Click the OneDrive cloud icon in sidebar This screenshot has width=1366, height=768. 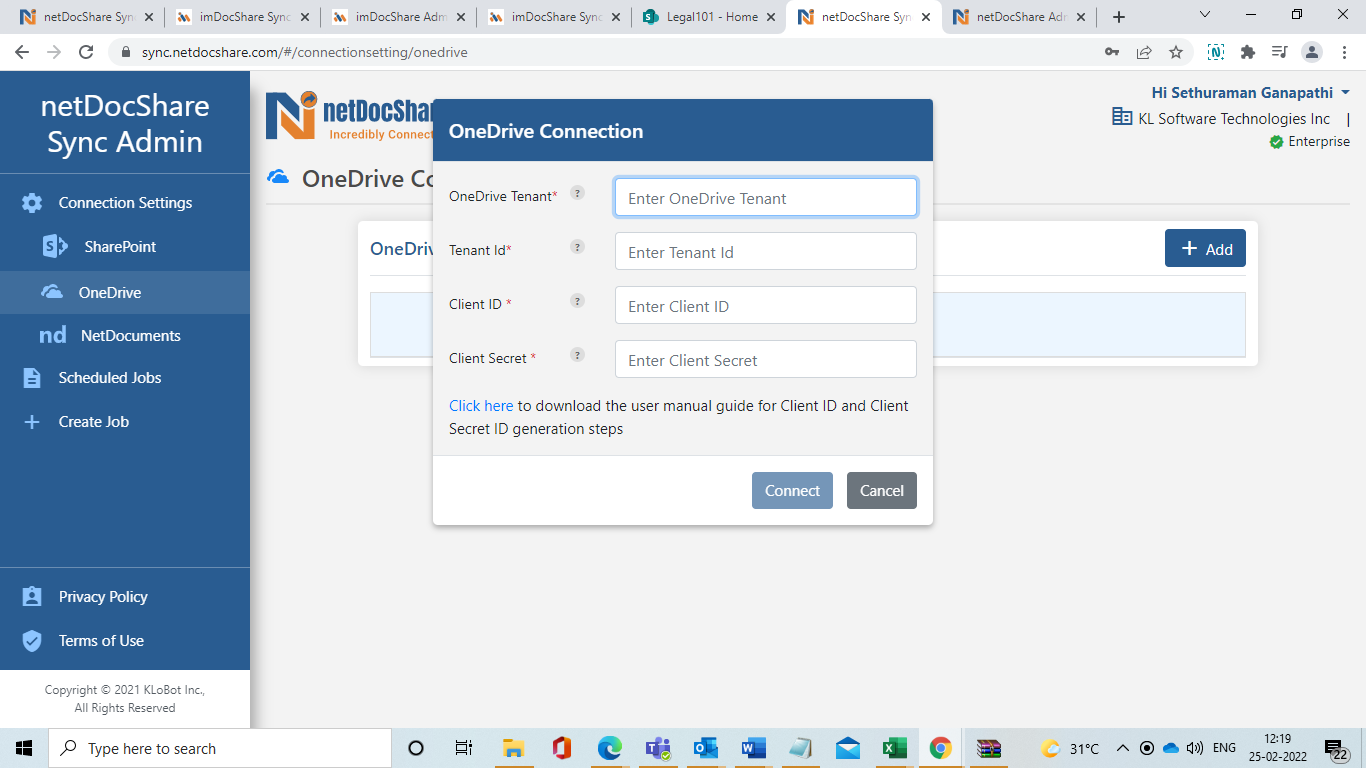pos(52,292)
